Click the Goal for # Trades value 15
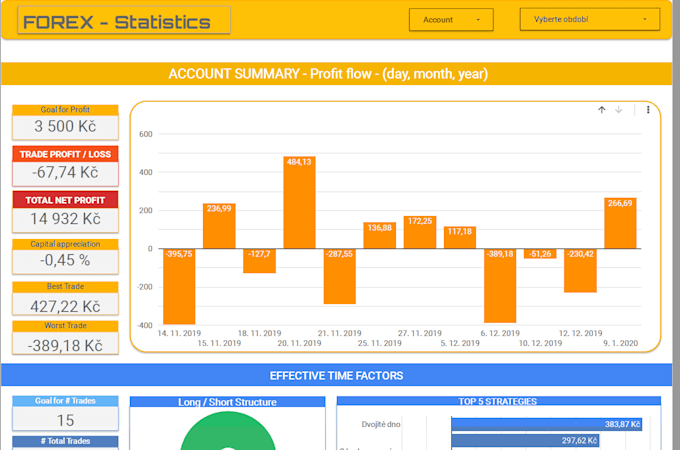The height and width of the screenshot is (450, 680). coord(65,420)
